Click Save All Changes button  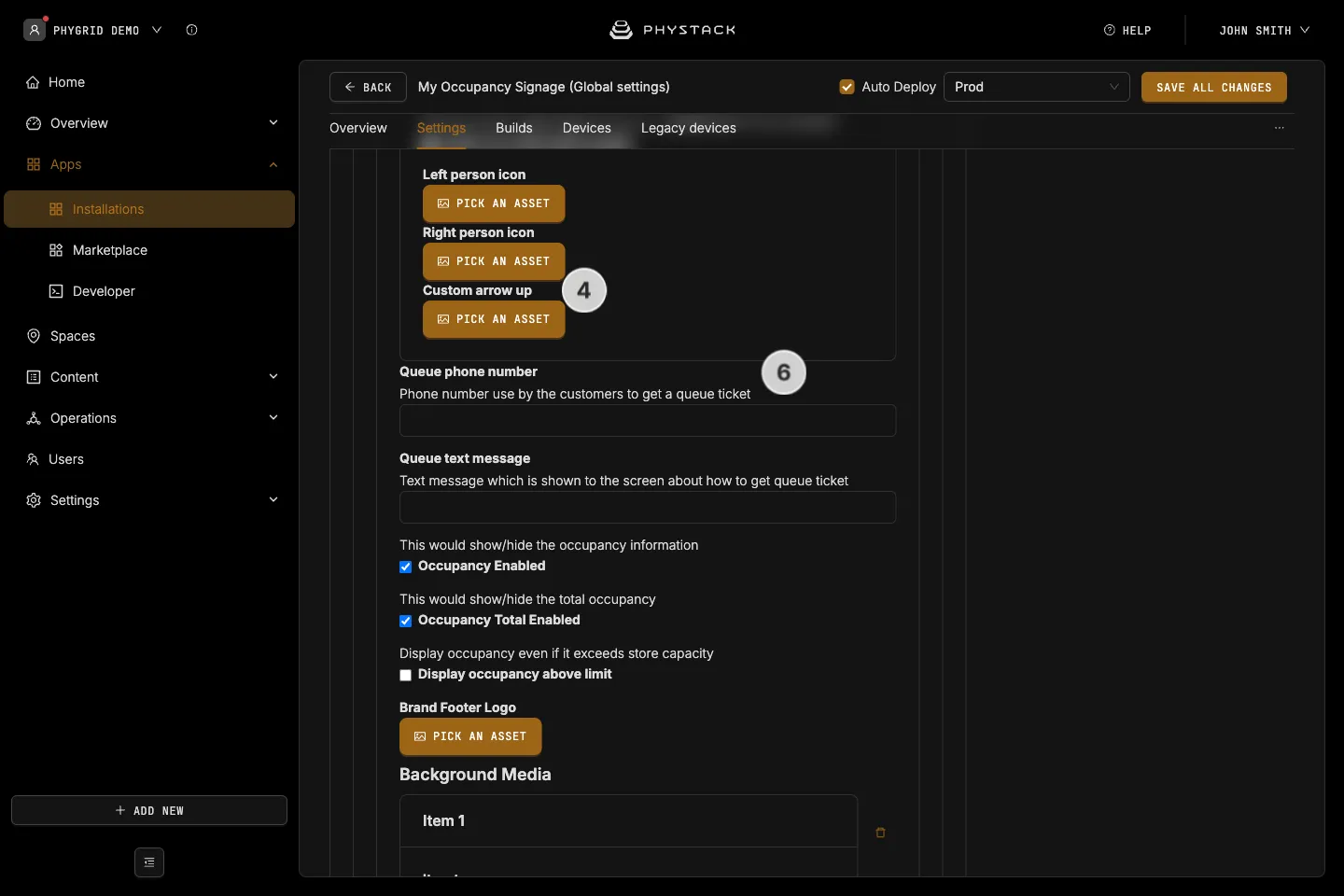tap(1214, 87)
